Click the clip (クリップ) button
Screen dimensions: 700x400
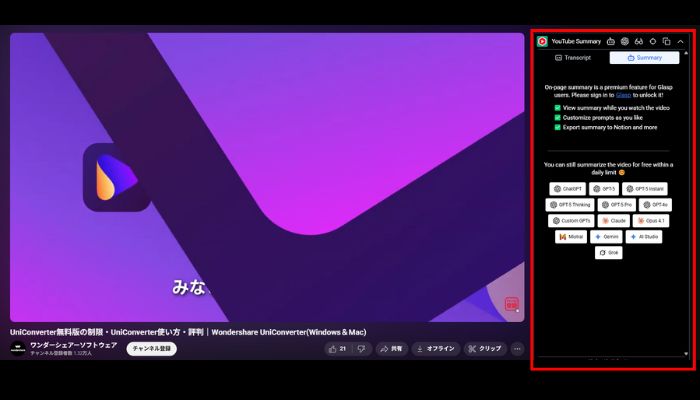click(x=485, y=349)
